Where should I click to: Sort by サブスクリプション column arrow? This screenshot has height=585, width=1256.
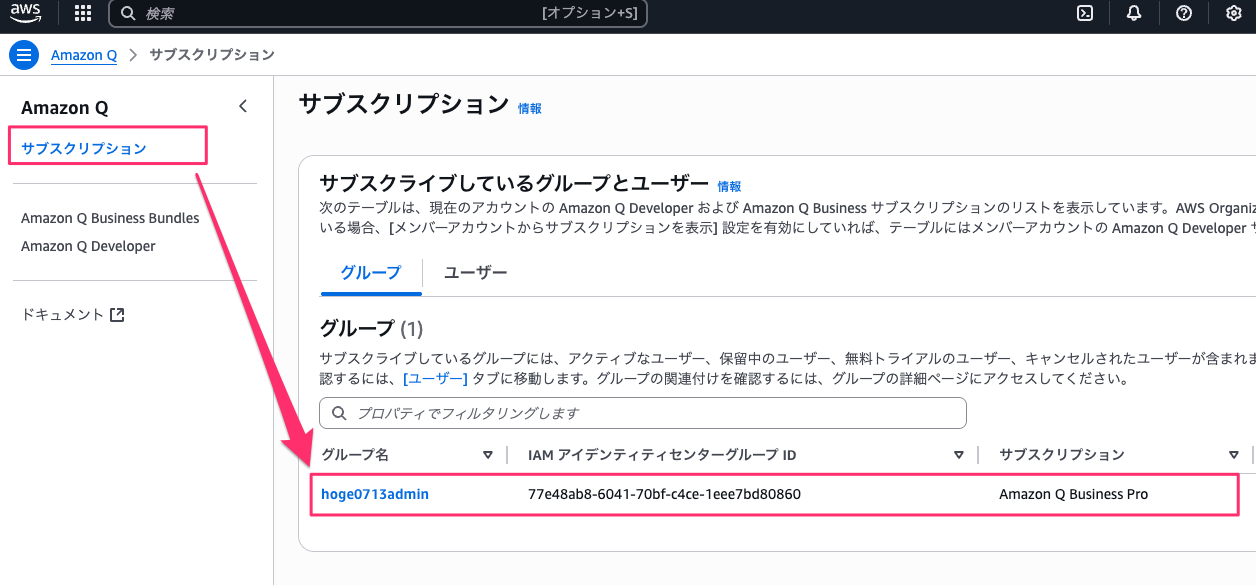click(x=1233, y=455)
